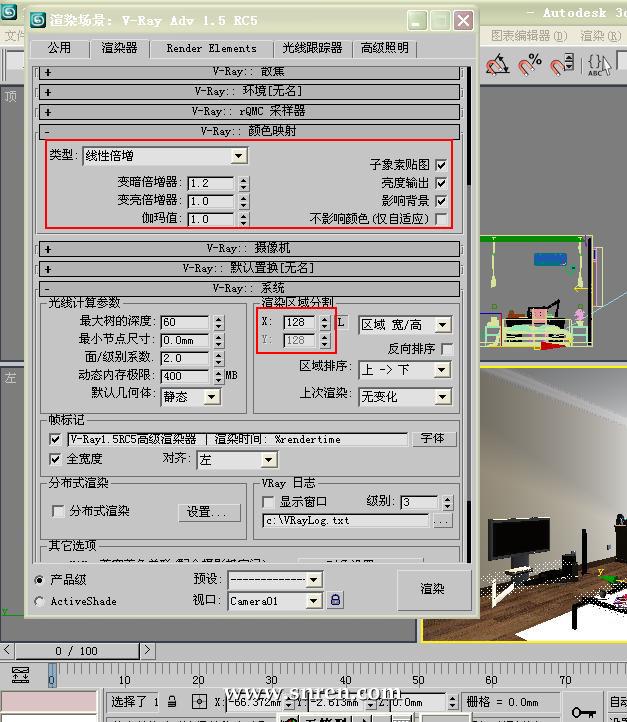This screenshot has width=627, height=722.
Task: Click the 伽玛值 spinner arrows
Action: (244, 219)
